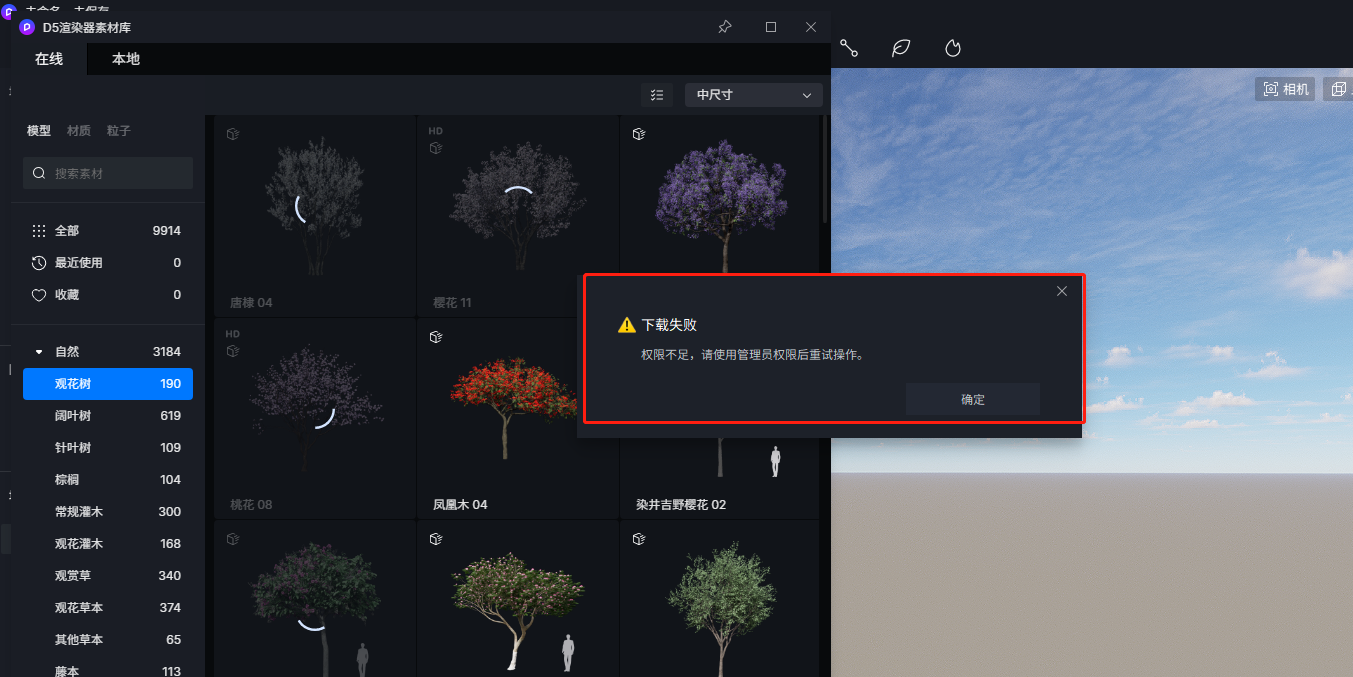
Task: Click the flame icon in the main toolbar
Action: pos(953,48)
